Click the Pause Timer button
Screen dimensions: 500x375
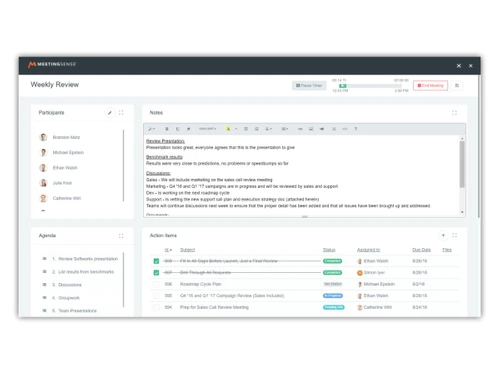click(x=309, y=86)
